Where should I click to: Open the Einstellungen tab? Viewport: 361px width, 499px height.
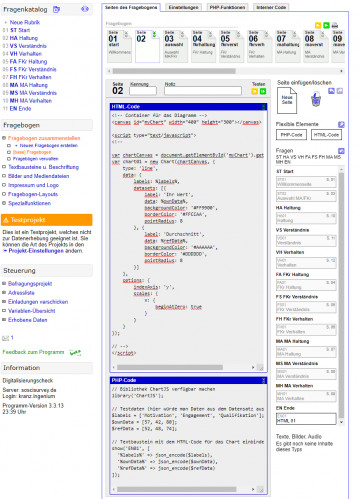tap(183, 7)
